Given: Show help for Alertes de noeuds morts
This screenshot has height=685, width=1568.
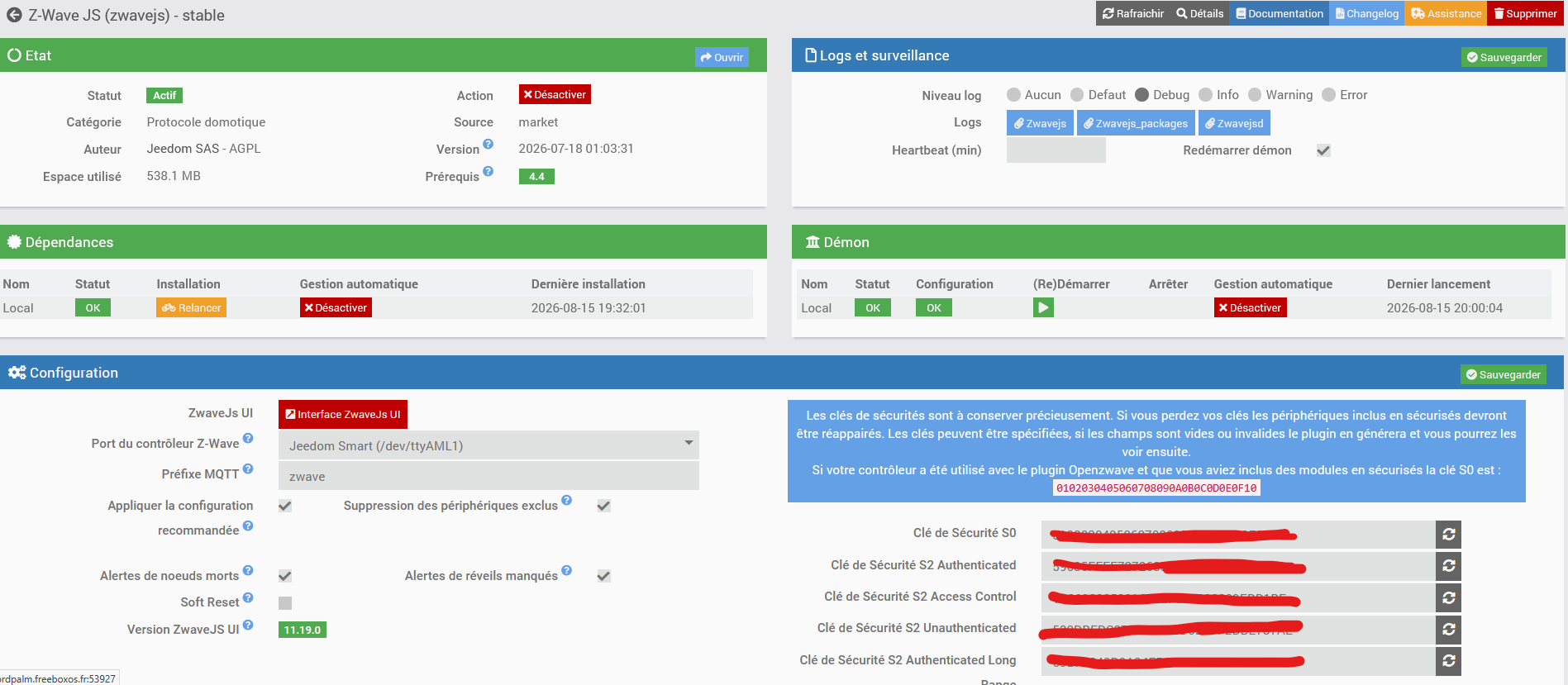Looking at the screenshot, I should [248, 571].
